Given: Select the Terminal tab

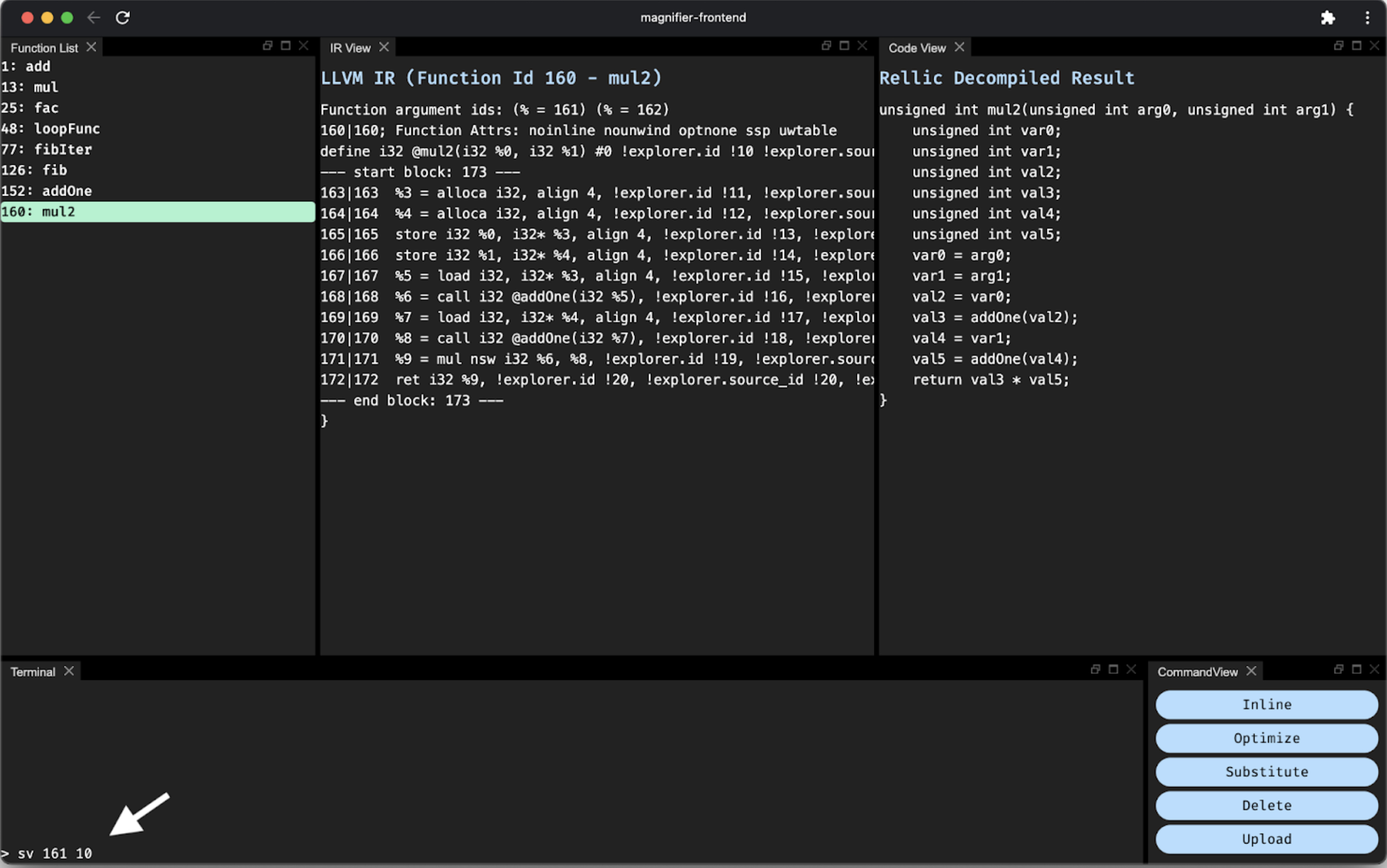Looking at the screenshot, I should click(33, 672).
